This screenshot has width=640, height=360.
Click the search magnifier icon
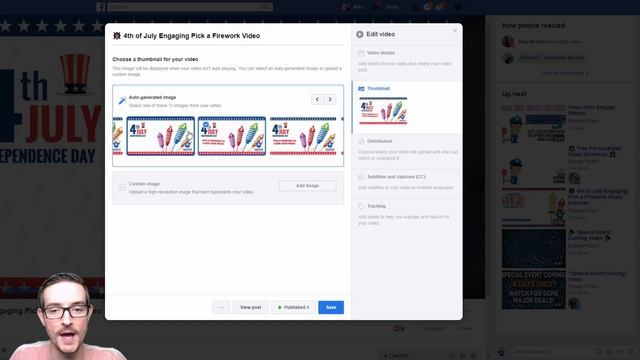265,7
